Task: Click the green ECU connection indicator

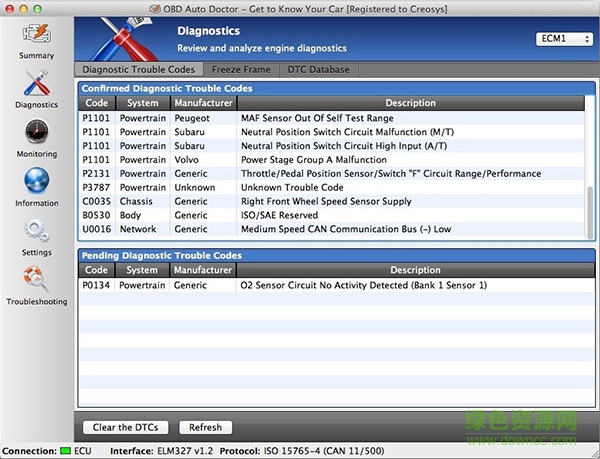Action: tap(66, 452)
